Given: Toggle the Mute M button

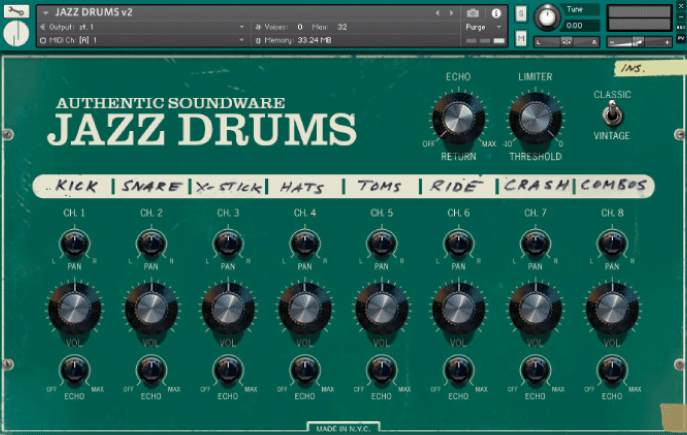Looking at the screenshot, I should point(521,39).
